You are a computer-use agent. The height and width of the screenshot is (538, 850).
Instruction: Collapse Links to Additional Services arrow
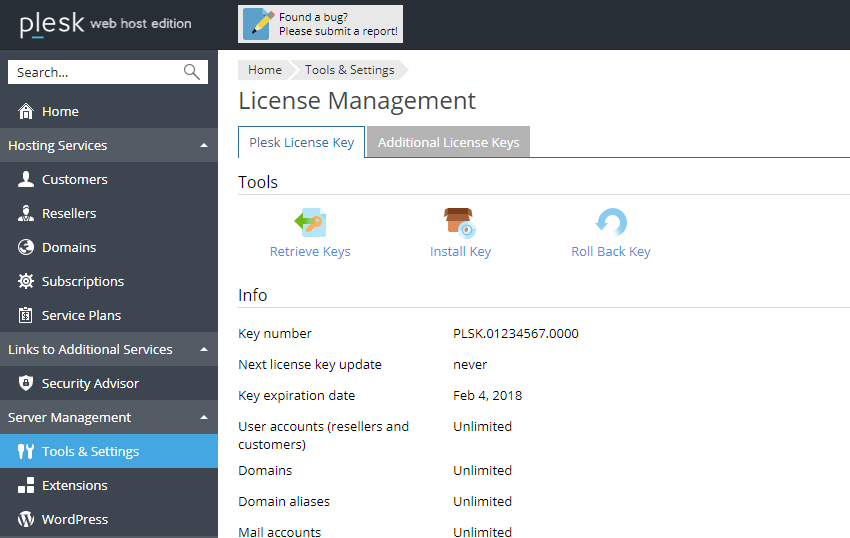point(204,349)
